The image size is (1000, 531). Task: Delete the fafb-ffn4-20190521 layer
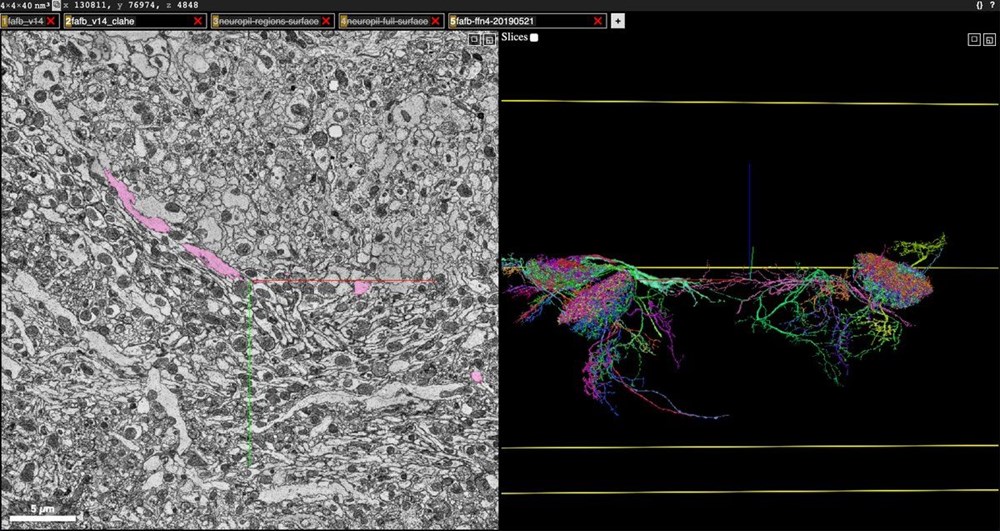pos(598,21)
